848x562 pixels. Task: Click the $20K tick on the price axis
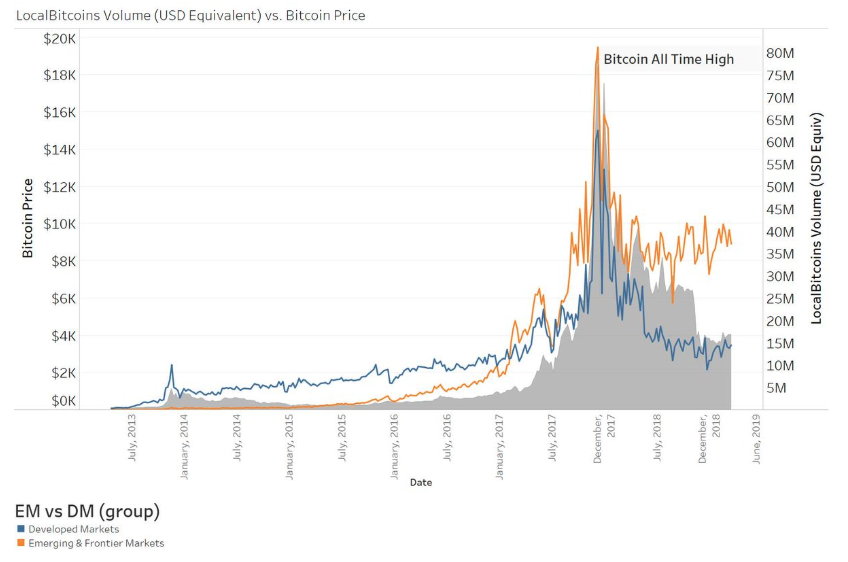[60, 38]
